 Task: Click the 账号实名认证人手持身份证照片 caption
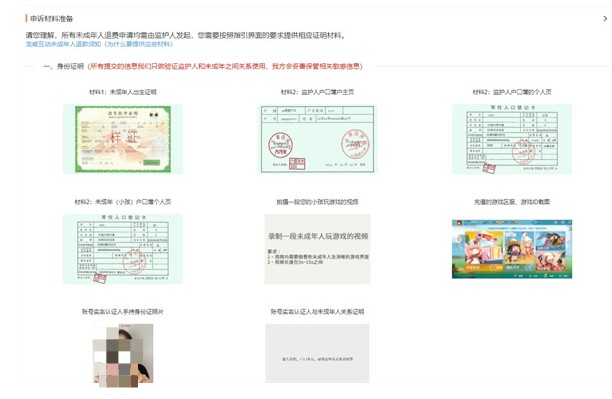click(x=123, y=312)
